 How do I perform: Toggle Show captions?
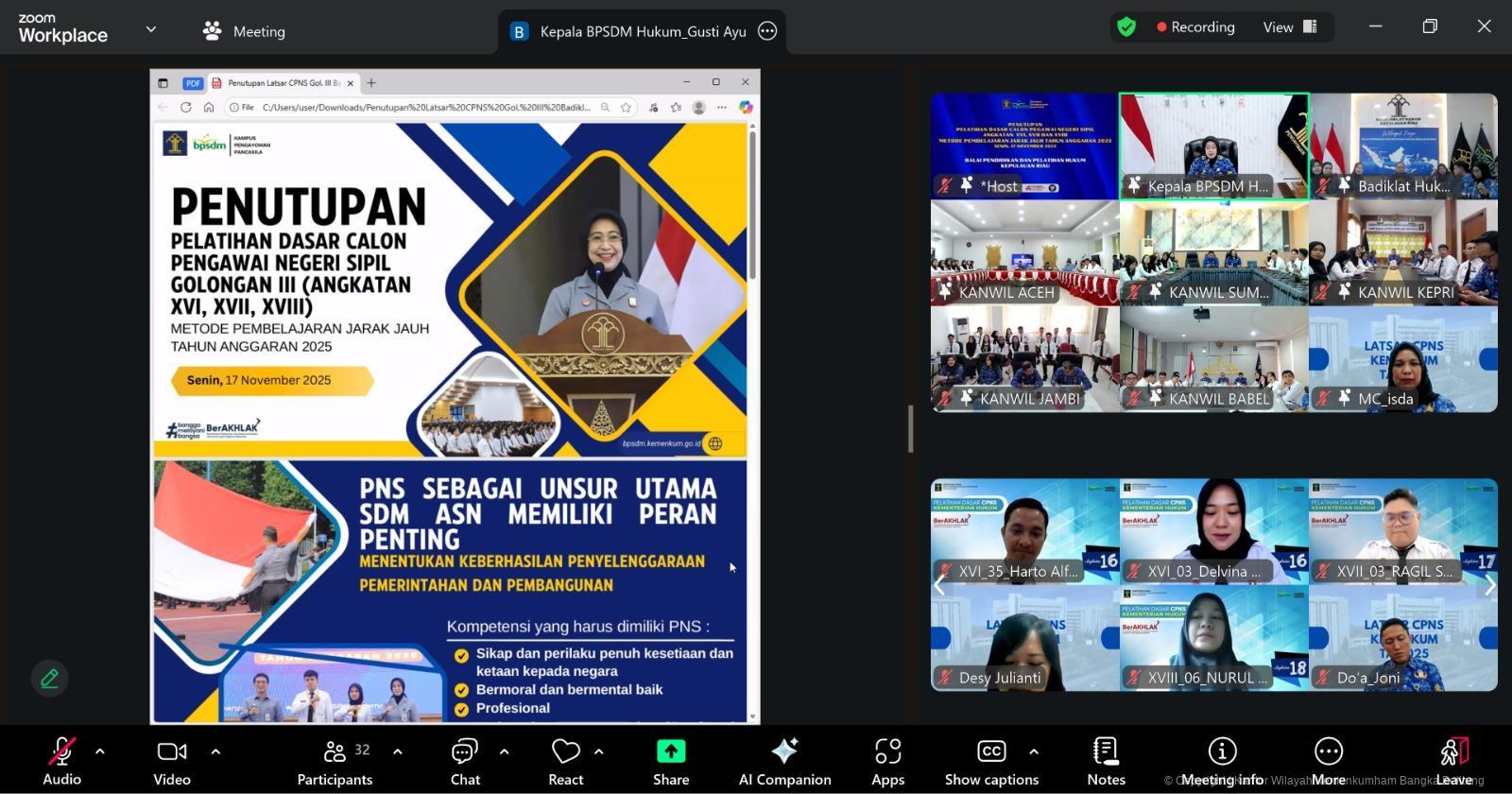(x=991, y=762)
